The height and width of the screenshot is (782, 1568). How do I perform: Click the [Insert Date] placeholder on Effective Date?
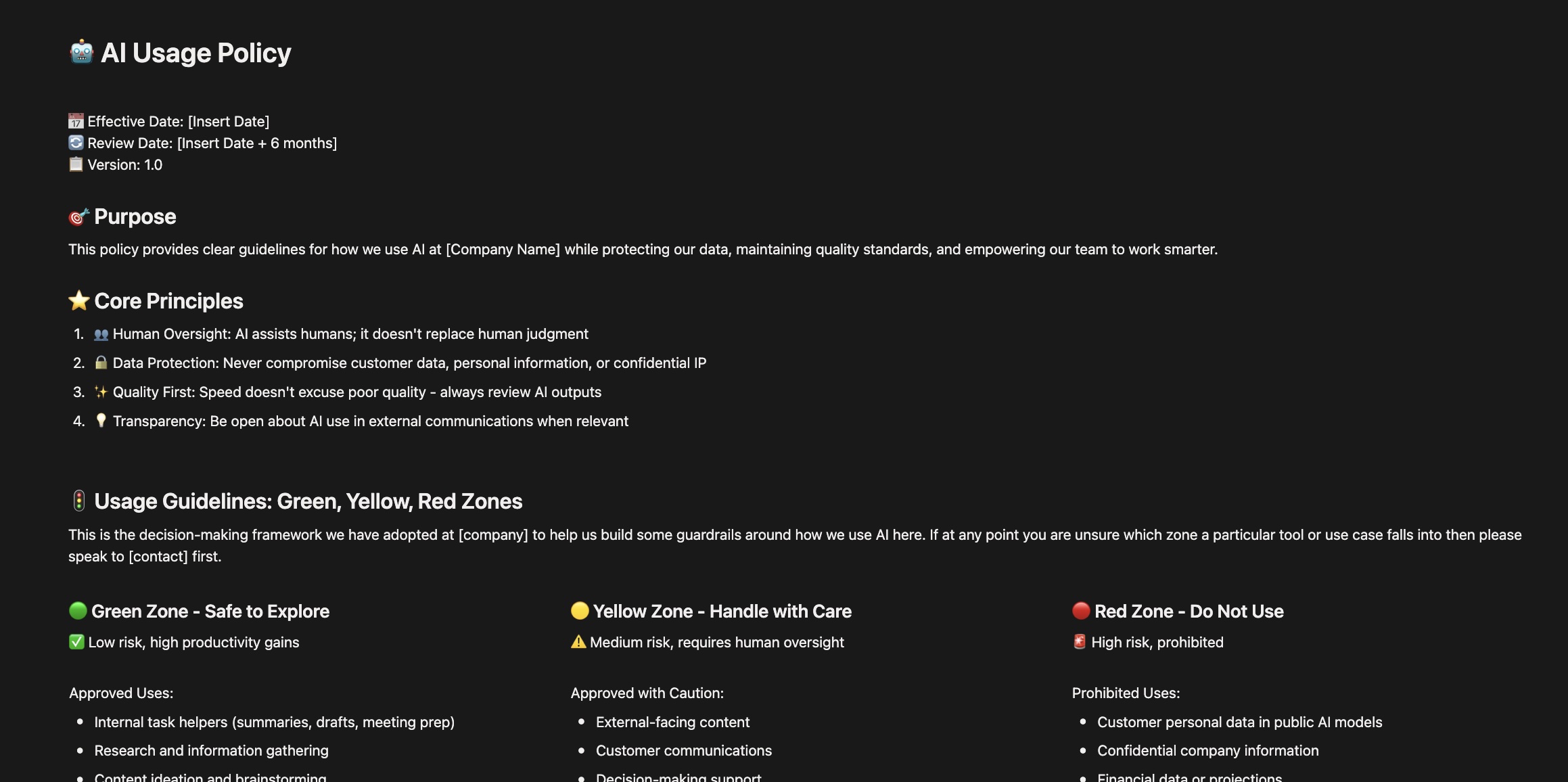[x=229, y=121]
